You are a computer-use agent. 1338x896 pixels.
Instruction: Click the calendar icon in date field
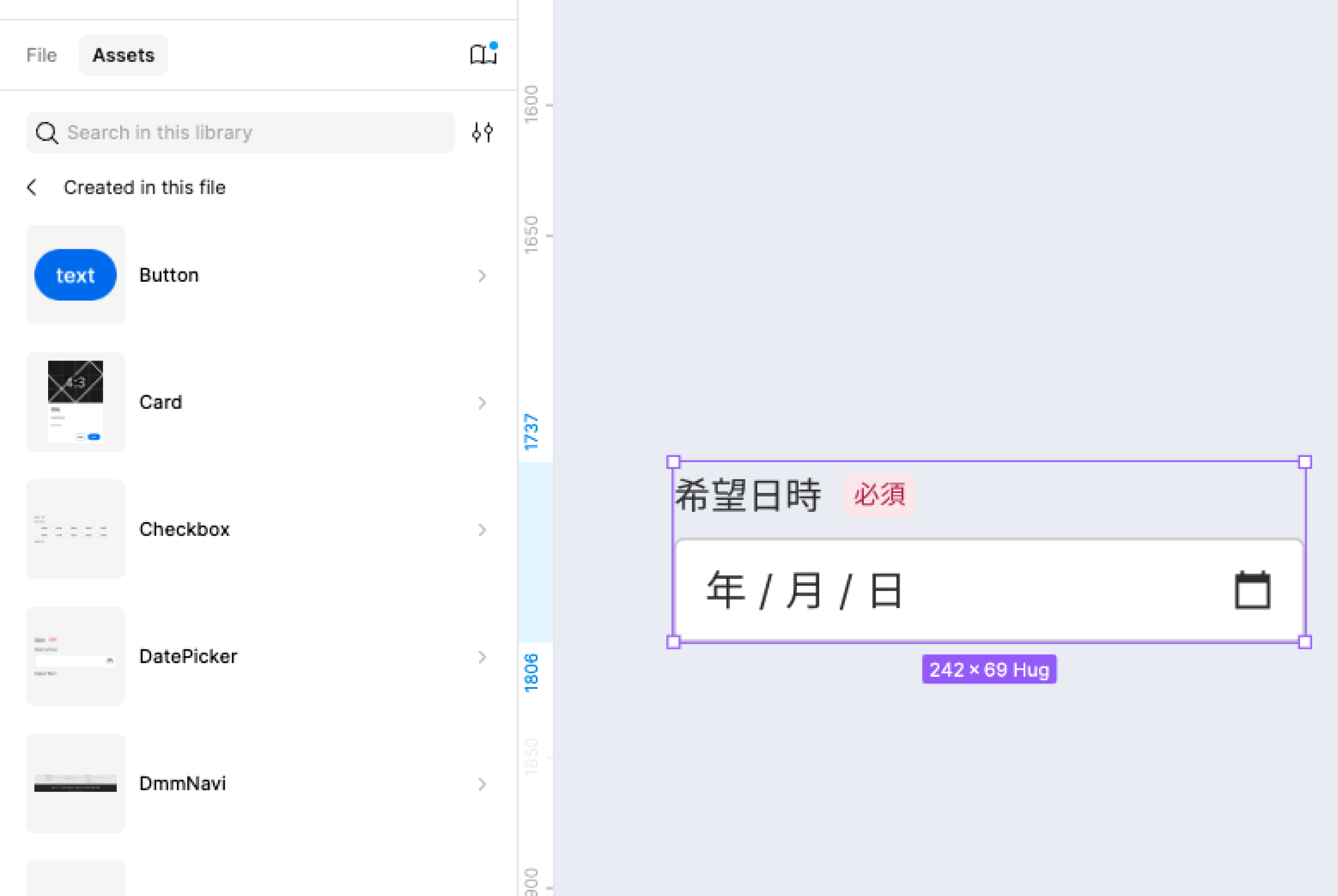pos(1252,590)
